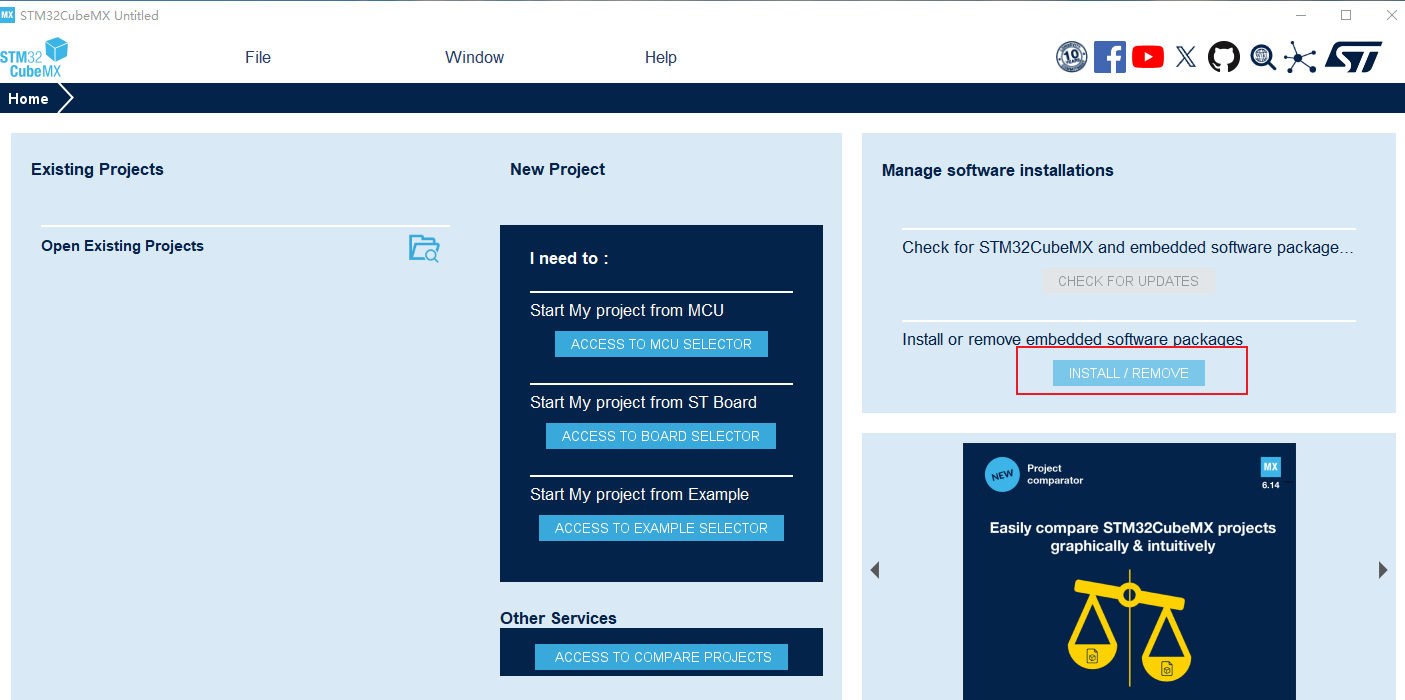This screenshot has height=700, width=1405.
Task: Click 'Start My project from Example' text
Action: point(639,494)
